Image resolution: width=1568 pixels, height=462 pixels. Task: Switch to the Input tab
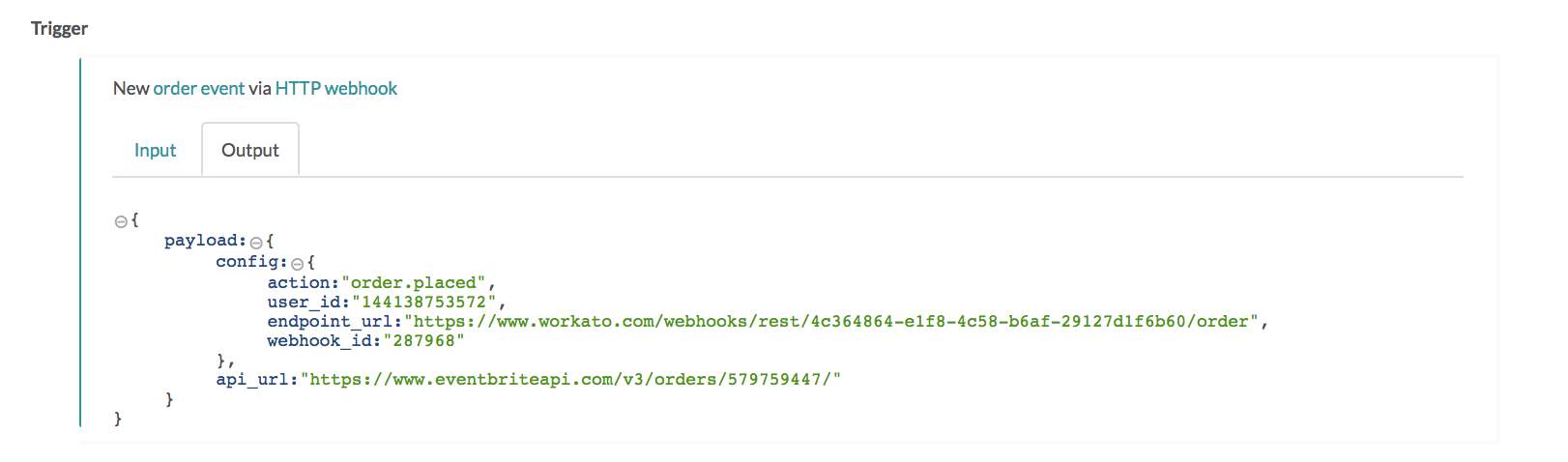[x=155, y=150]
